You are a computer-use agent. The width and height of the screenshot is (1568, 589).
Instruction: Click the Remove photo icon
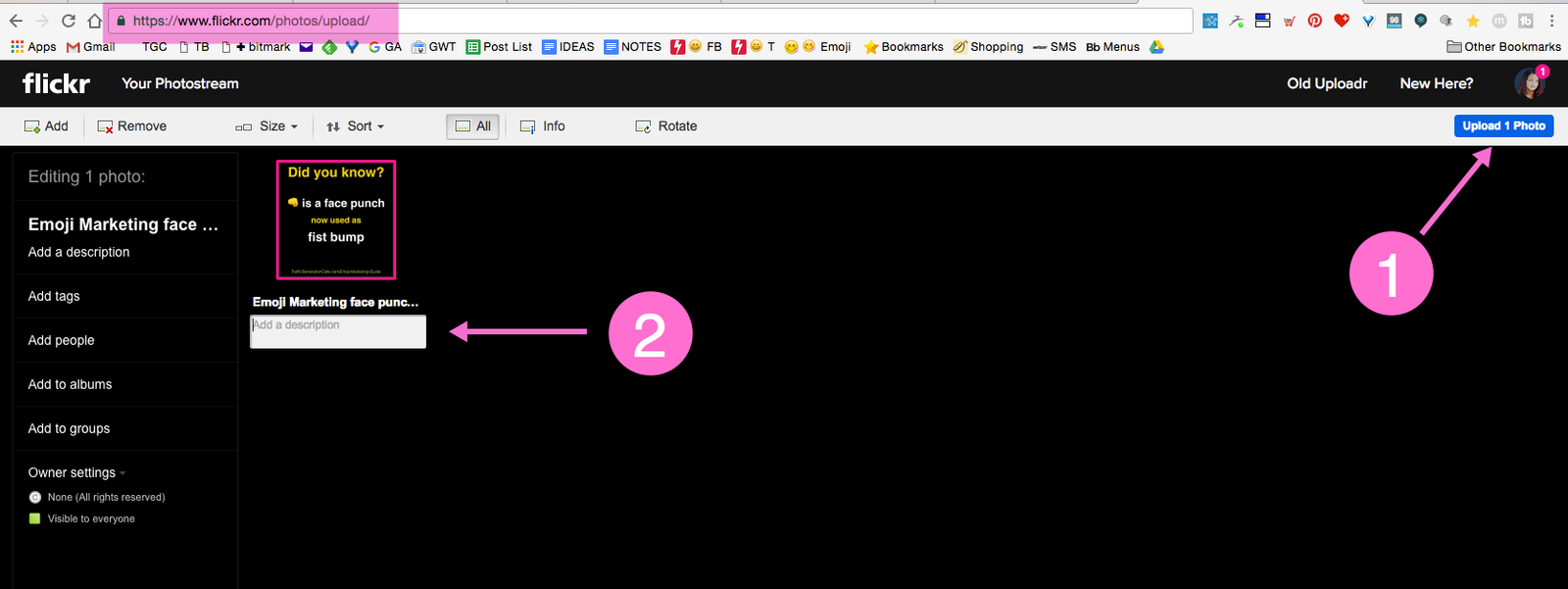[x=105, y=126]
